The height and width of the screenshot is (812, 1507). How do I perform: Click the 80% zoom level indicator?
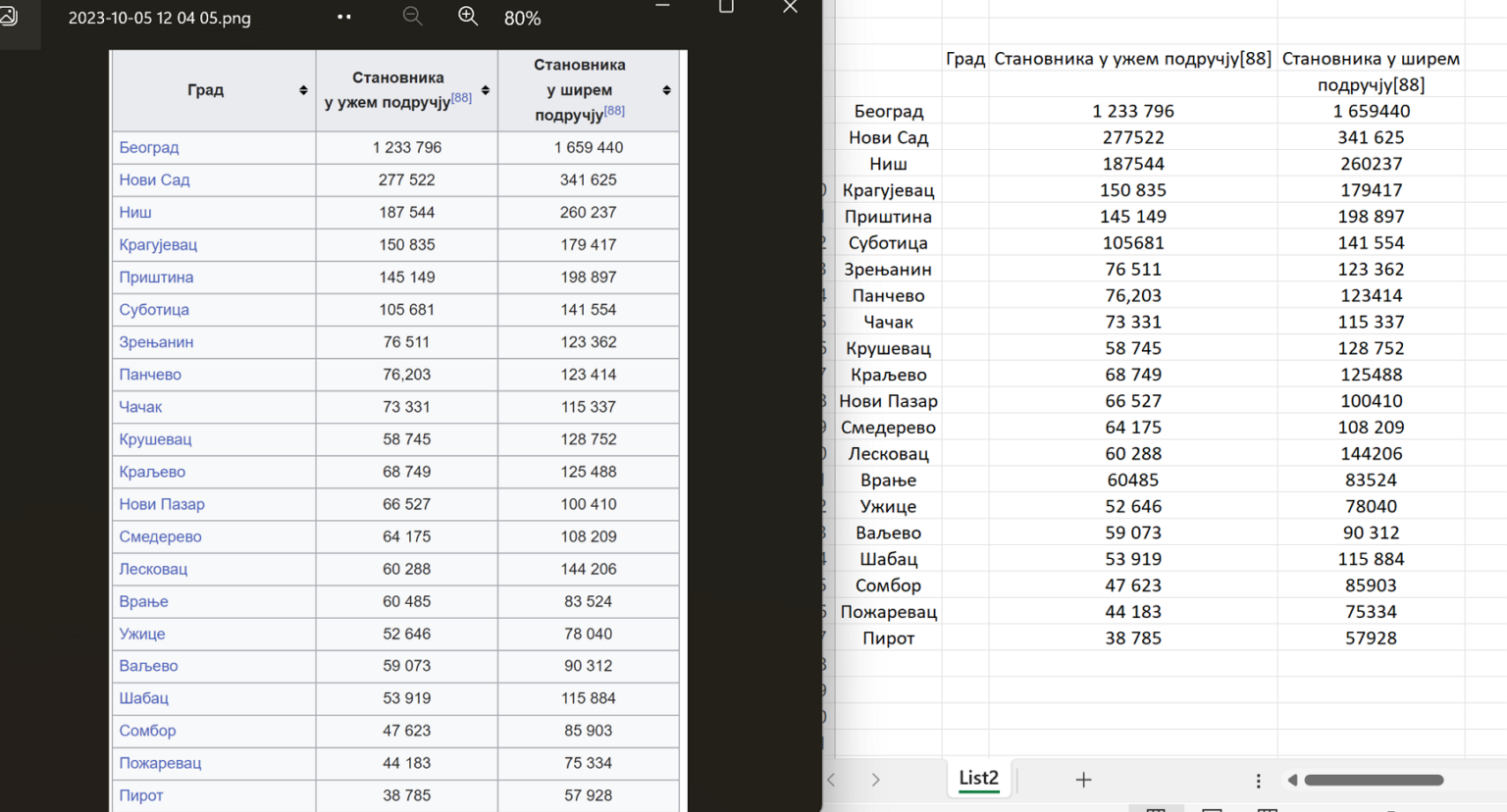[x=522, y=19]
